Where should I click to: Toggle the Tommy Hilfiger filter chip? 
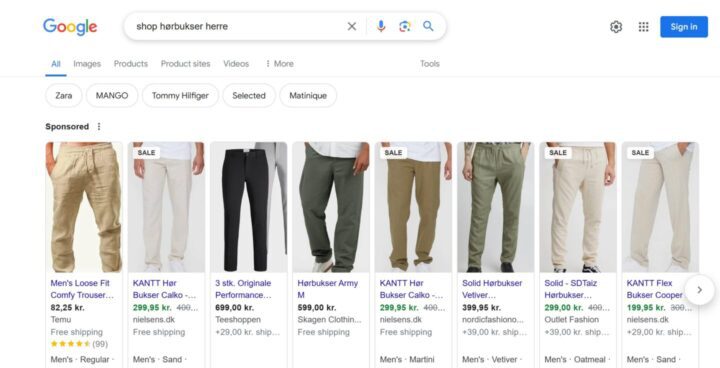(x=180, y=96)
